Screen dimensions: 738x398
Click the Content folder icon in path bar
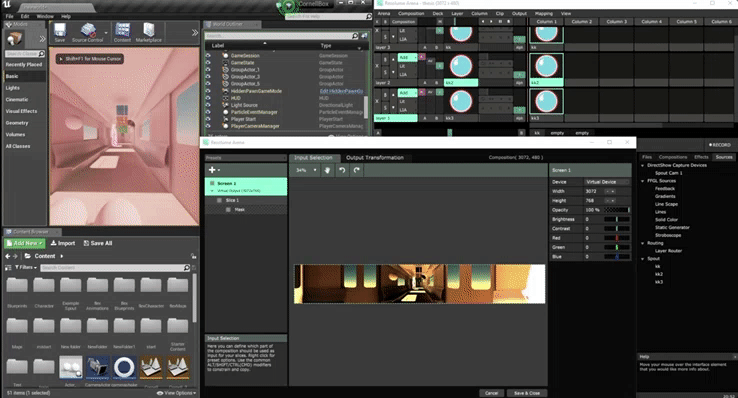[28, 256]
